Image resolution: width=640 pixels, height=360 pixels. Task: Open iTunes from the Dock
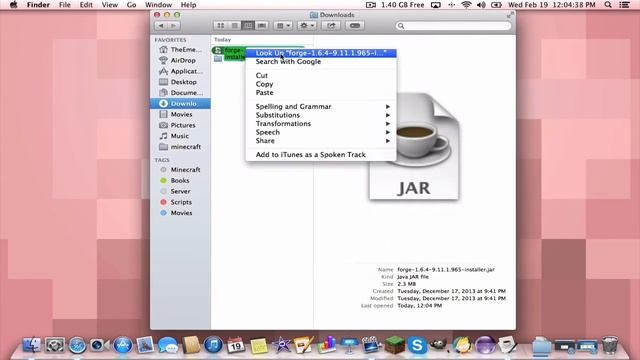point(213,345)
